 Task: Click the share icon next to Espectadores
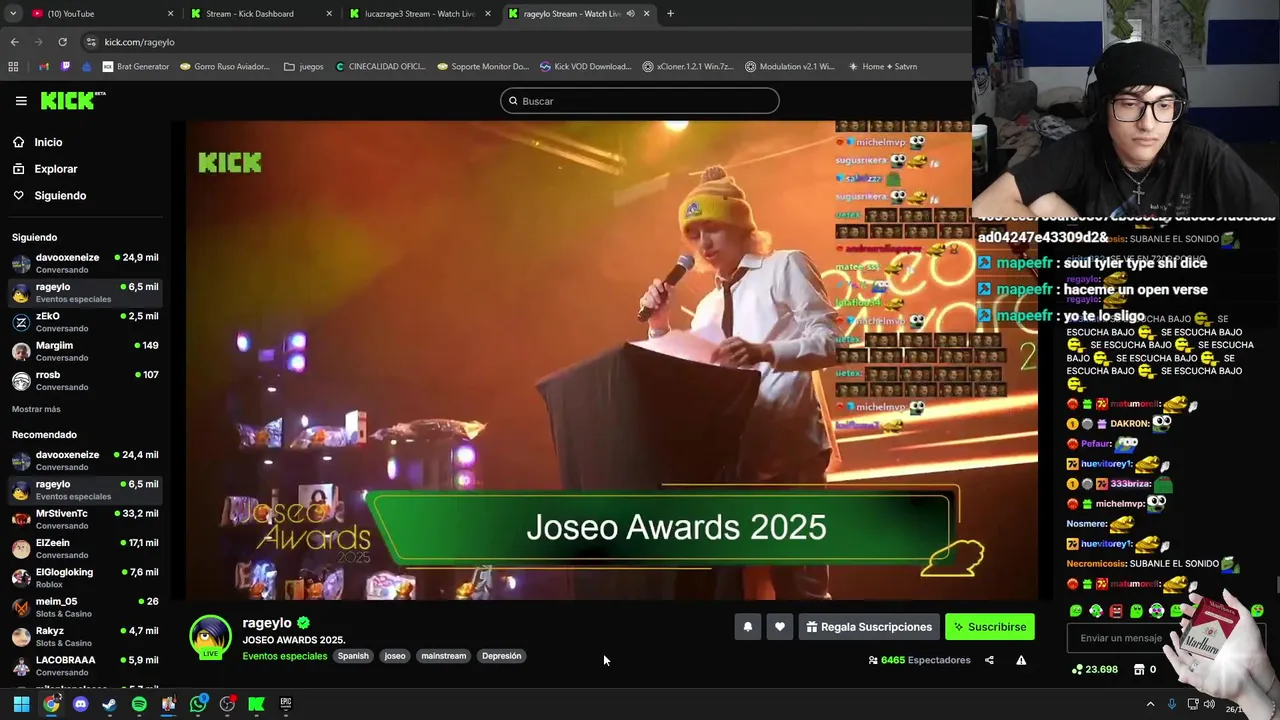pyautogui.click(x=989, y=660)
